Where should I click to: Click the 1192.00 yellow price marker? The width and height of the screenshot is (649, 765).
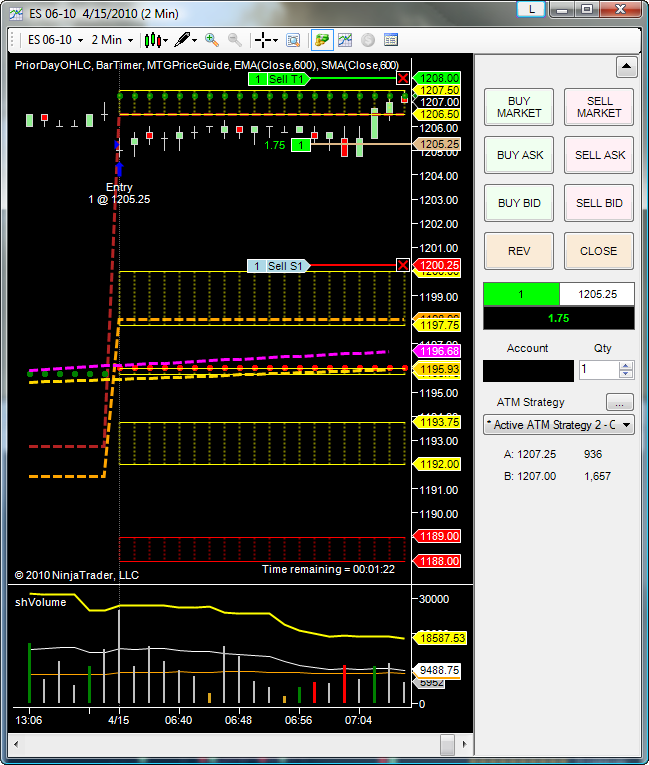(437, 464)
